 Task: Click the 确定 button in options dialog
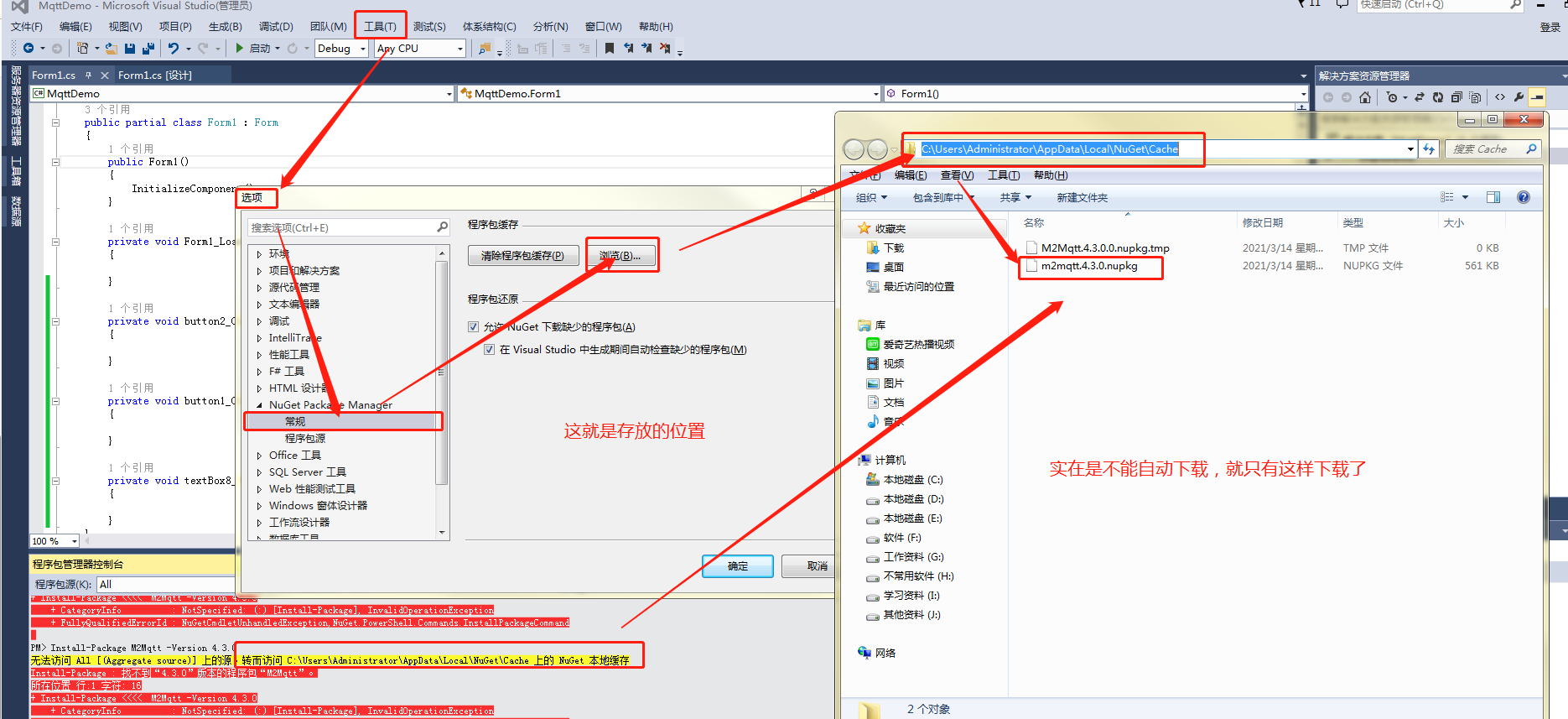click(738, 566)
